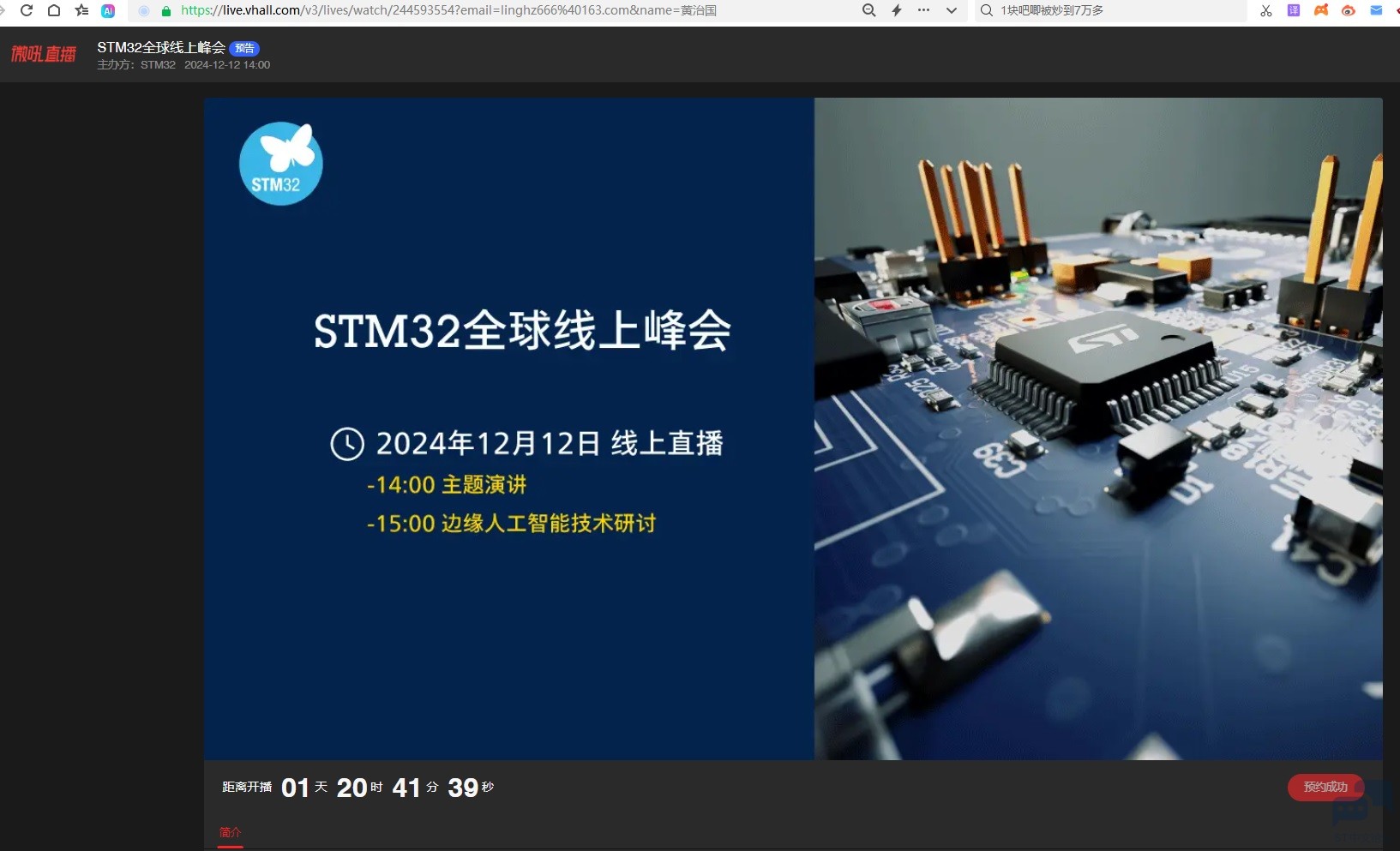This screenshot has height=851, width=1400.
Task: Toggle the lightning speed mode icon
Action: point(897,10)
